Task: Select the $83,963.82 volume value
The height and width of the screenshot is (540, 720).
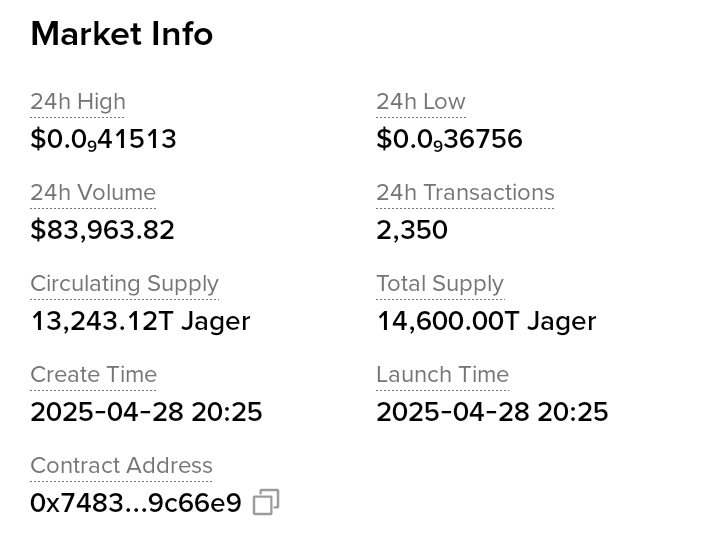Action: click(102, 230)
